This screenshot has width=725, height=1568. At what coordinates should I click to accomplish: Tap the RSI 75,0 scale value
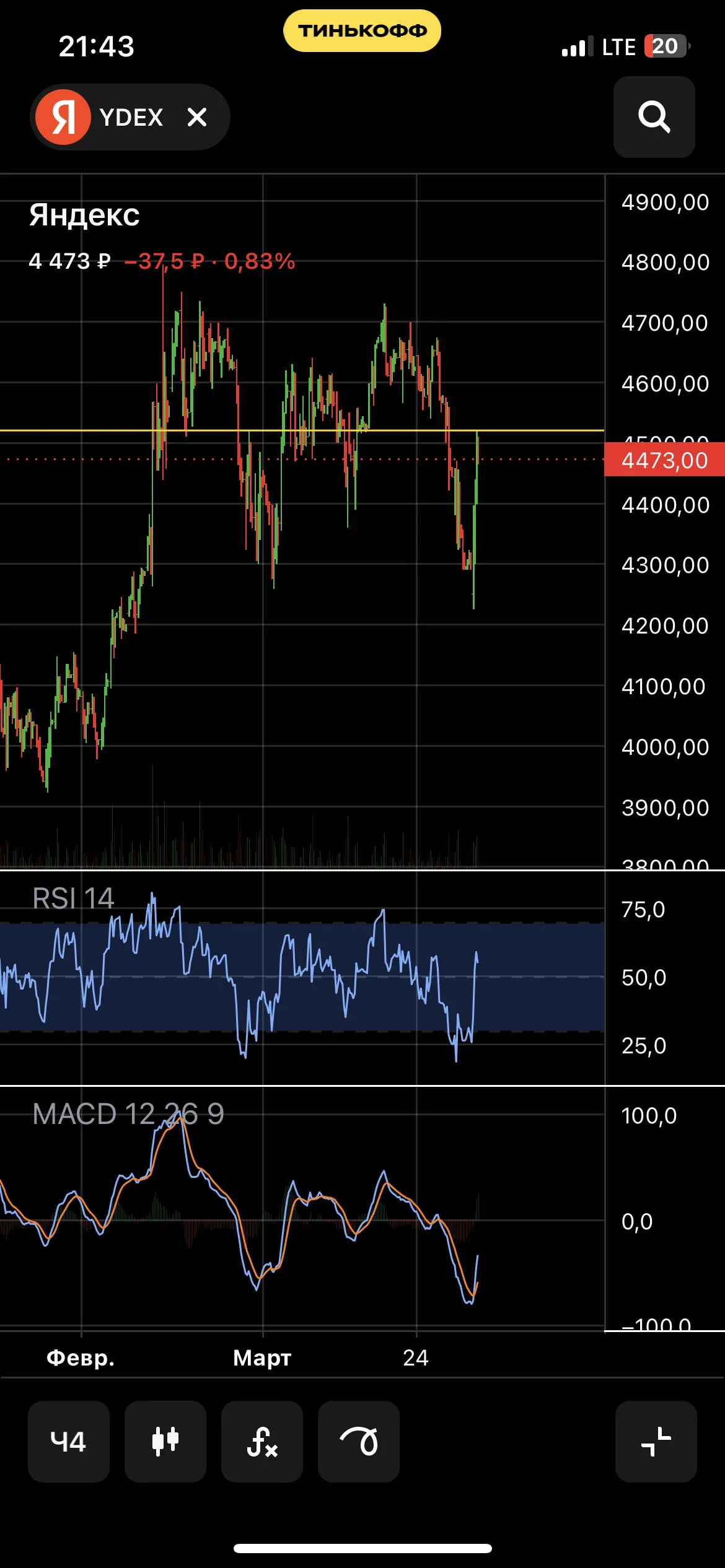coord(643,909)
